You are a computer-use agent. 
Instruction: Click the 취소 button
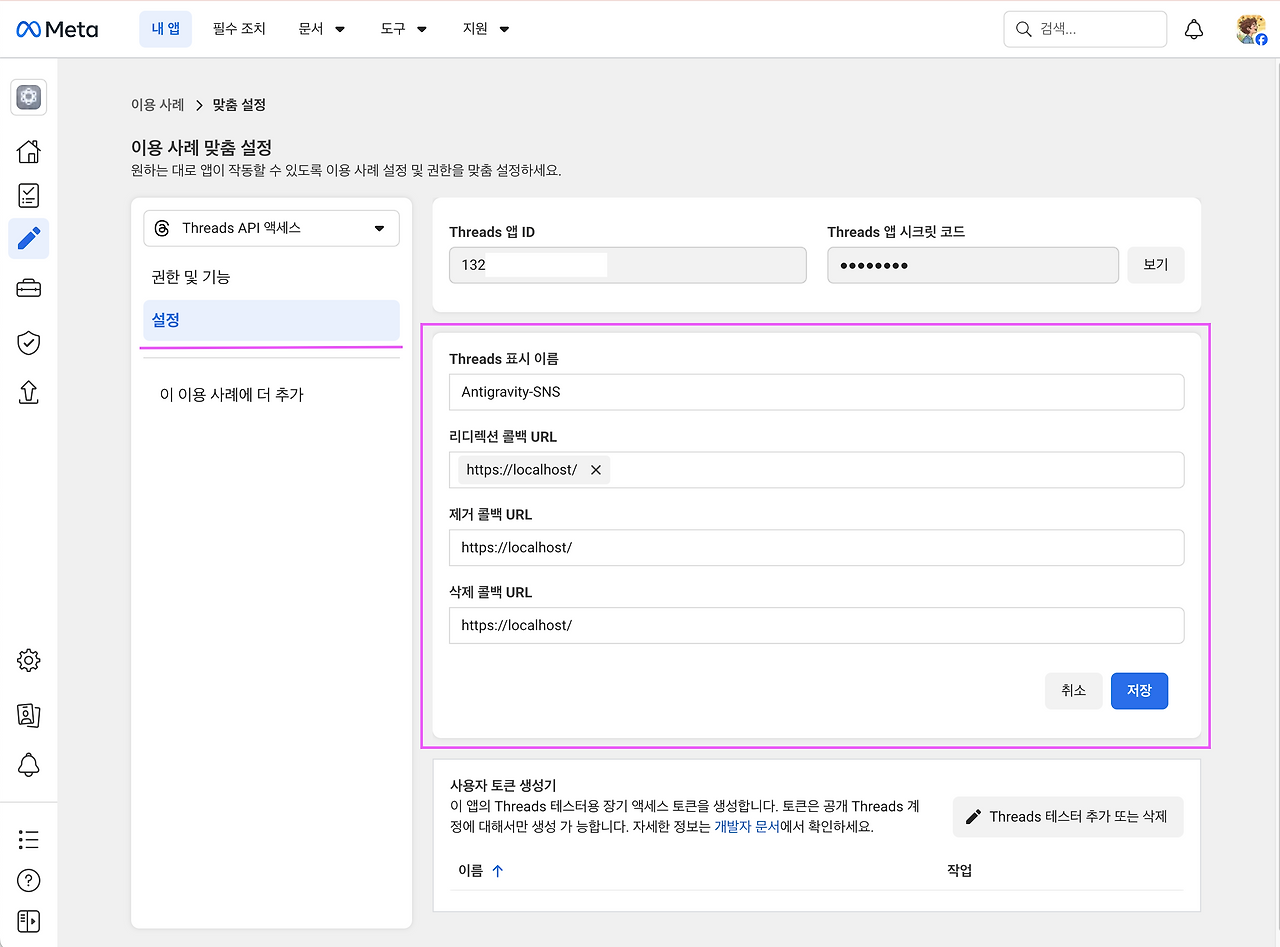click(1073, 691)
